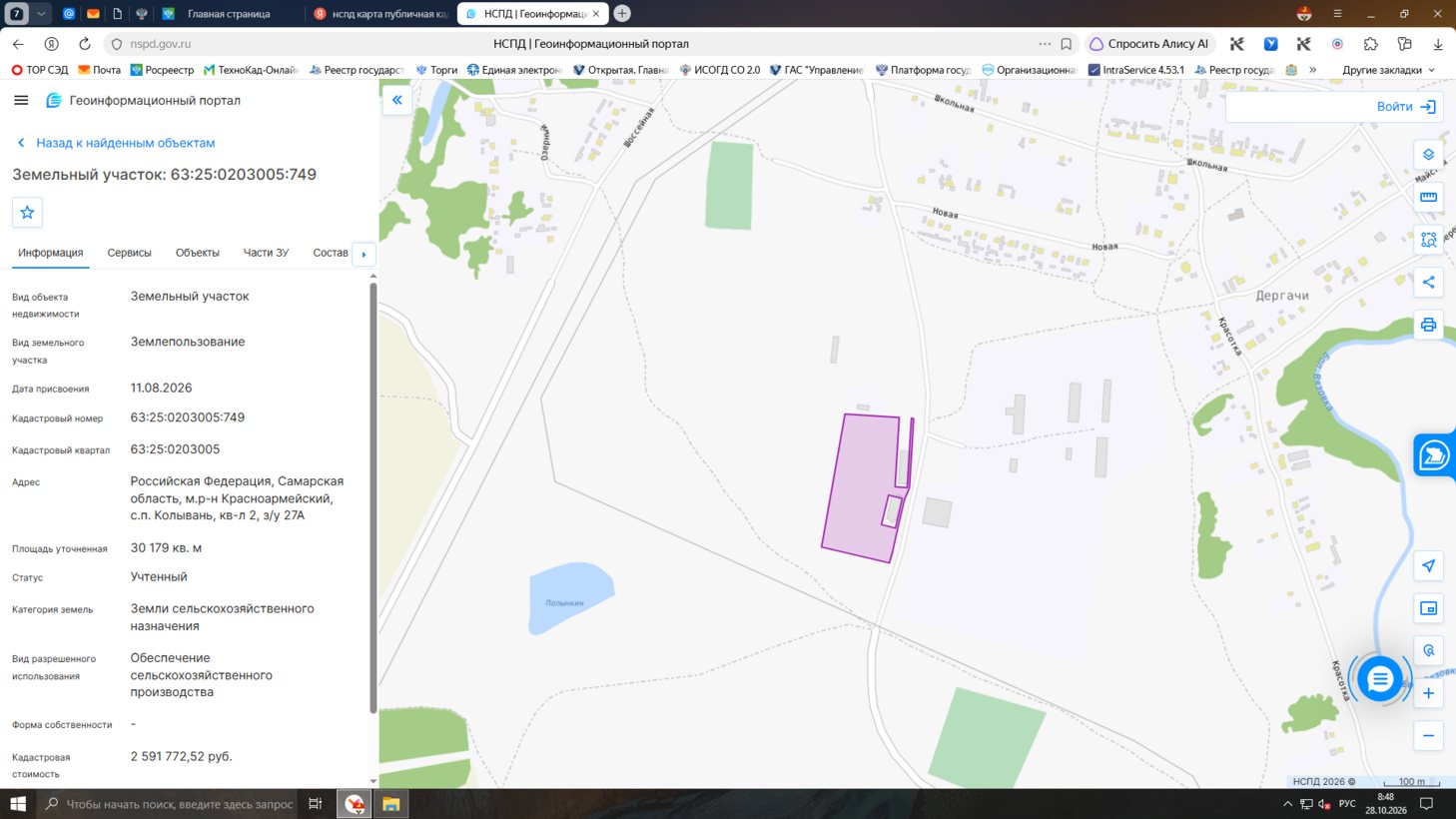Expand more tabs with right arrow
The width and height of the screenshot is (1456, 819).
[x=364, y=254]
